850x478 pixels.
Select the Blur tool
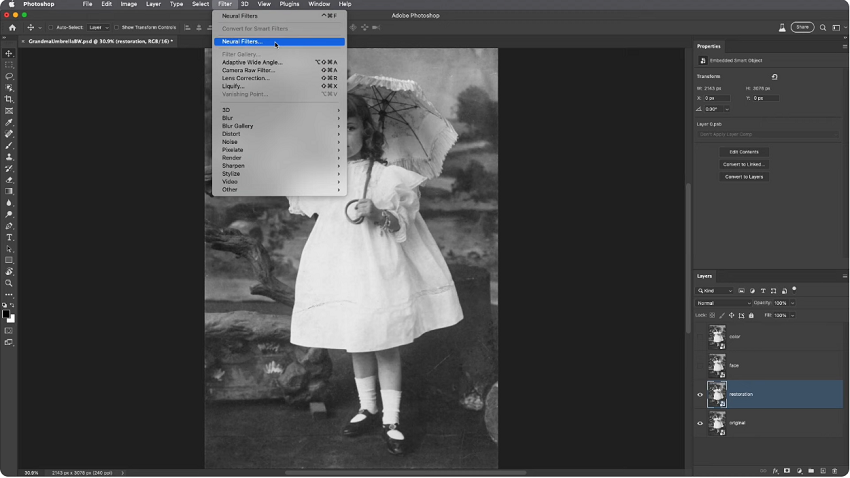click(x=9, y=203)
